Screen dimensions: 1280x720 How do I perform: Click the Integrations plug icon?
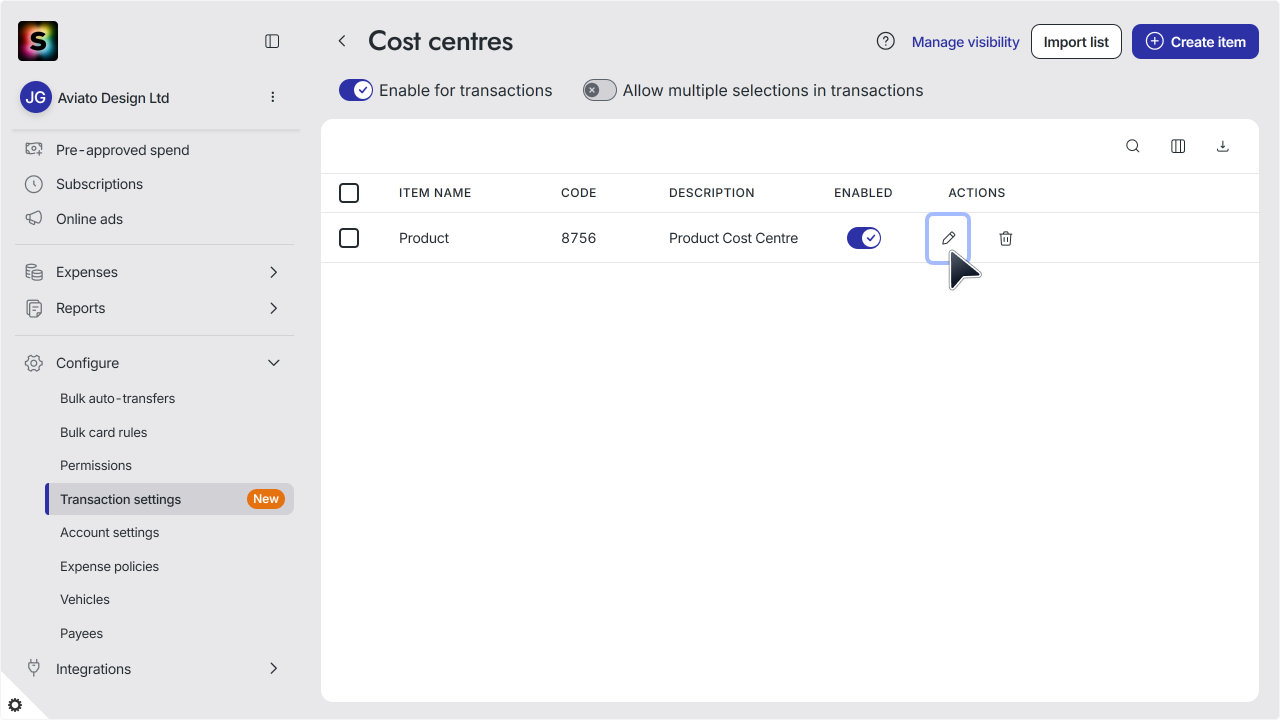click(34, 668)
